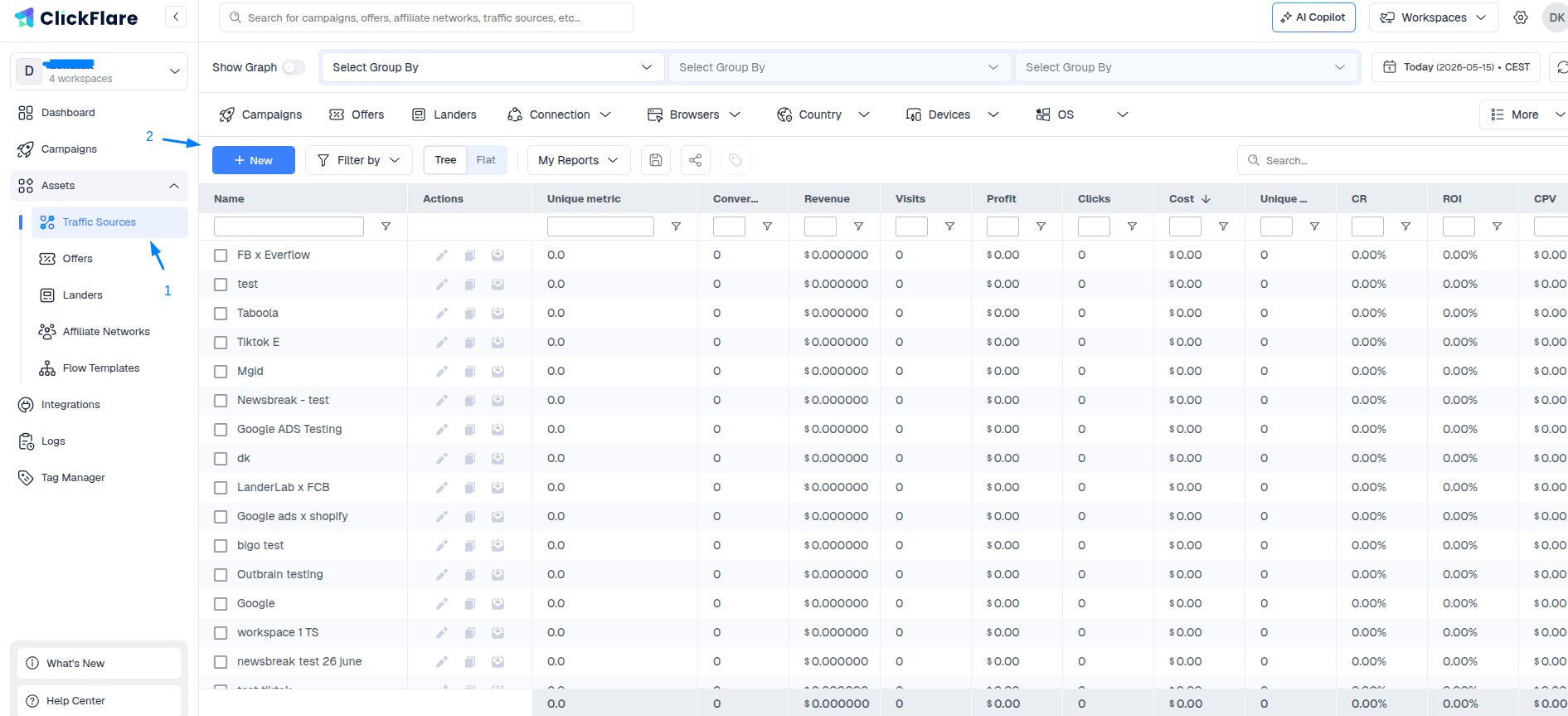
Task: Switch to the Landers report tab
Action: coord(444,114)
